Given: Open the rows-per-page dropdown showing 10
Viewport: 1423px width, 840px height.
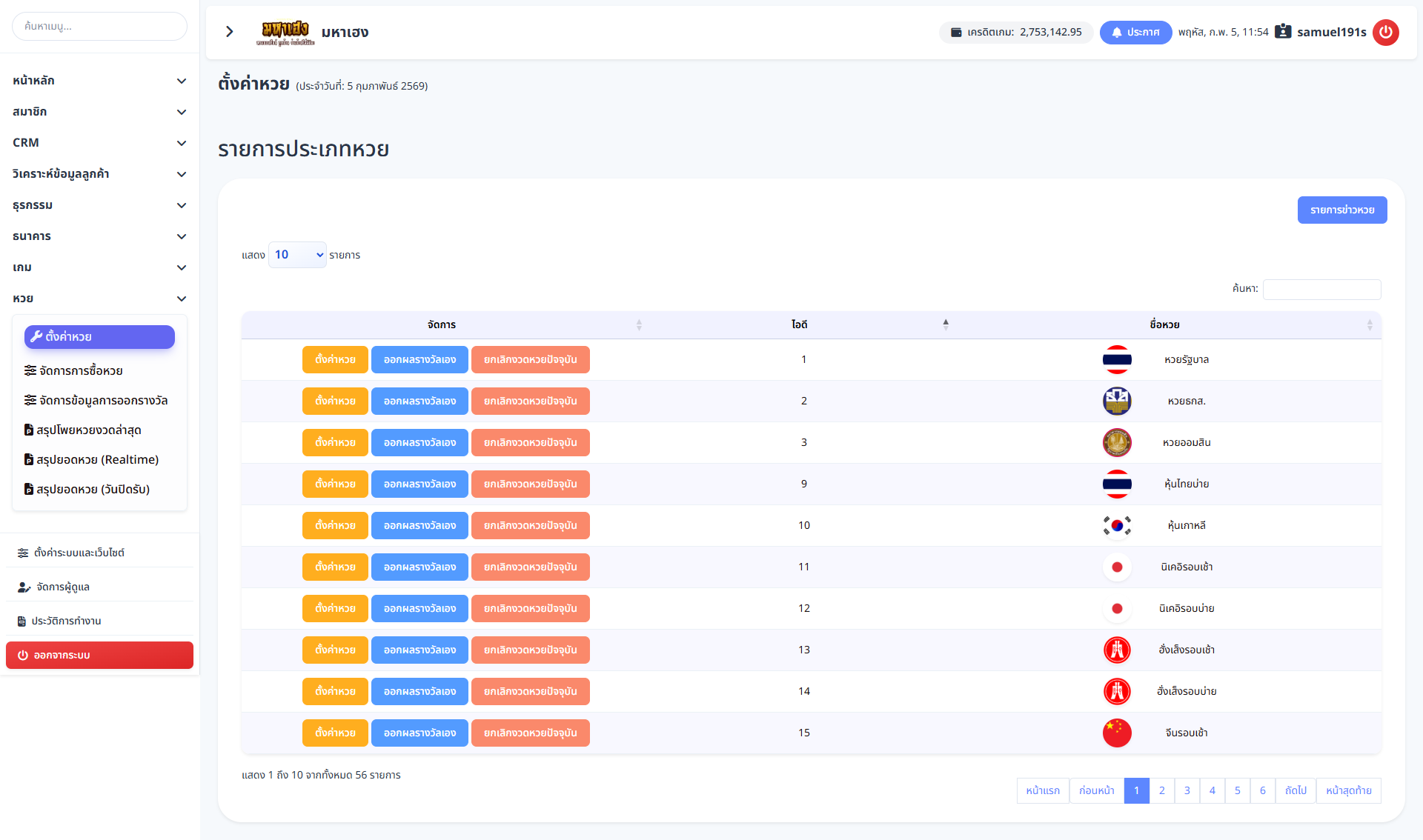Looking at the screenshot, I should coord(297,255).
